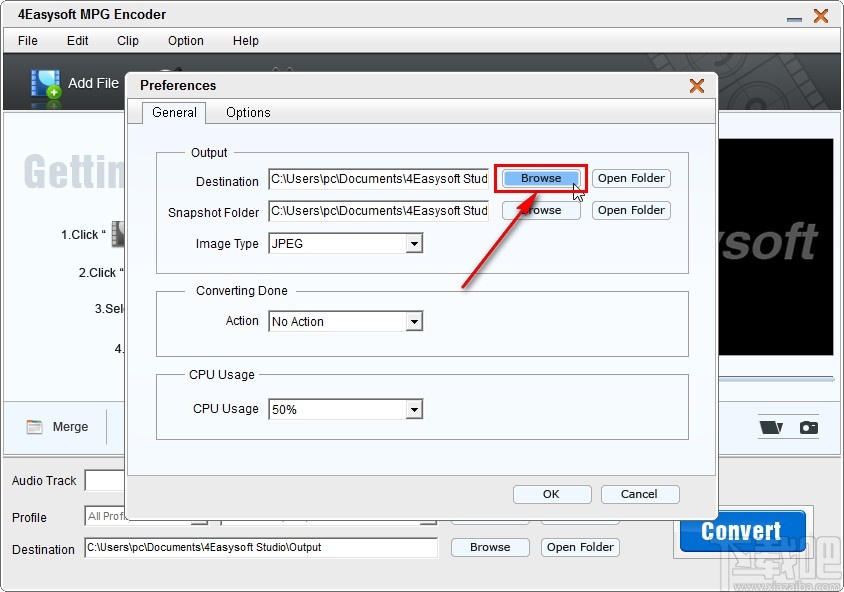Screen dimensions: 844x592
Task: Open snapshot folder icon below preview
Action: 771,427
